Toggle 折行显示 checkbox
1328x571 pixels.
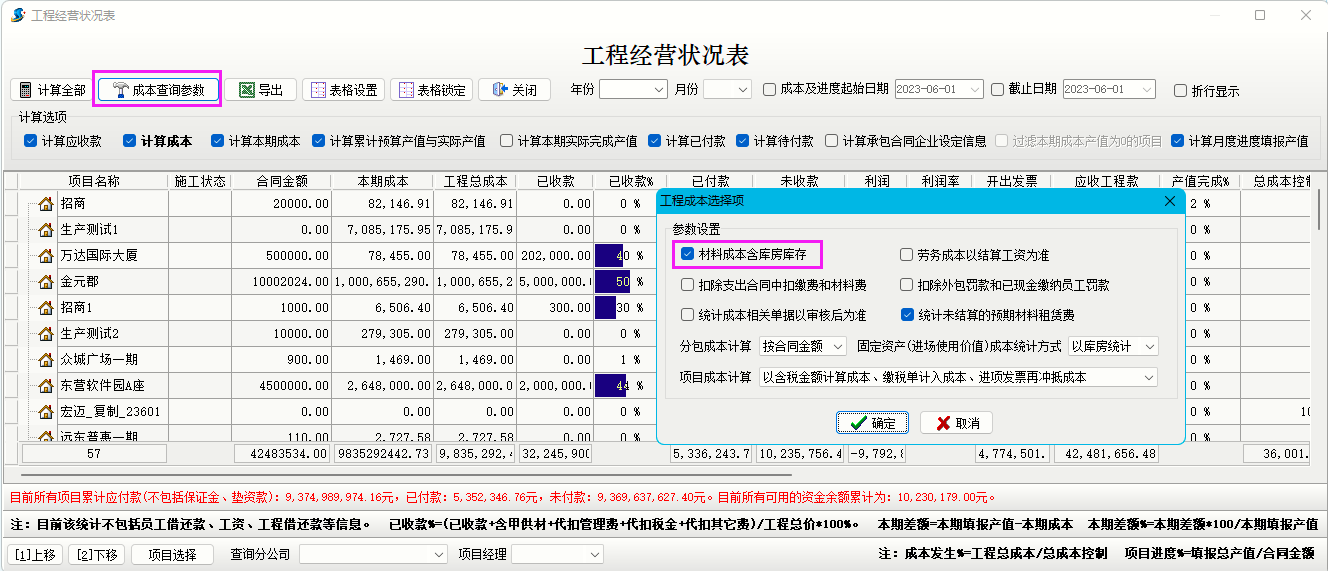click(x=1181, y=90)
